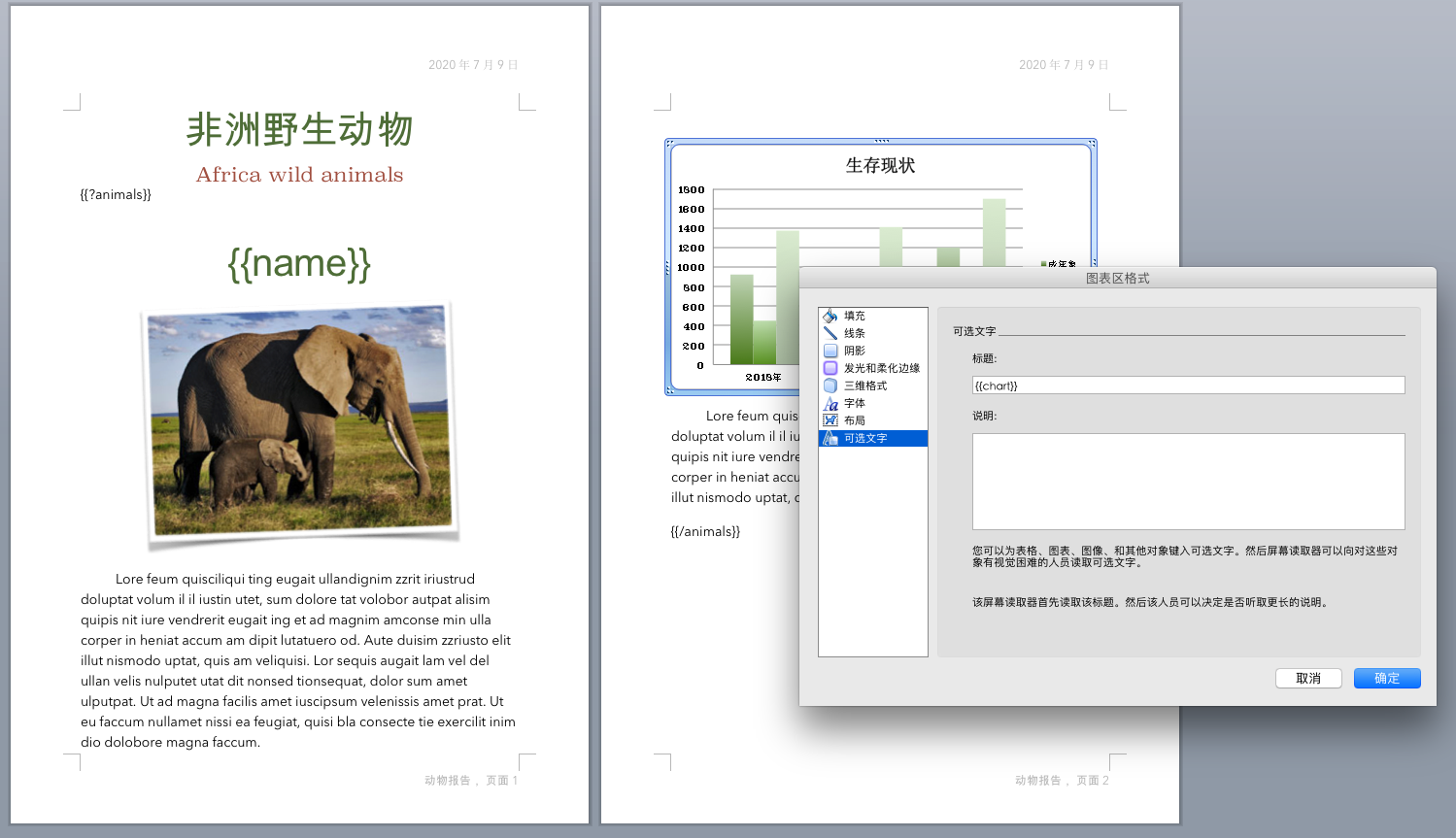Click the 发光和柔化边缘 glow icon
1456x838 pixels.
tap(830, 368)
